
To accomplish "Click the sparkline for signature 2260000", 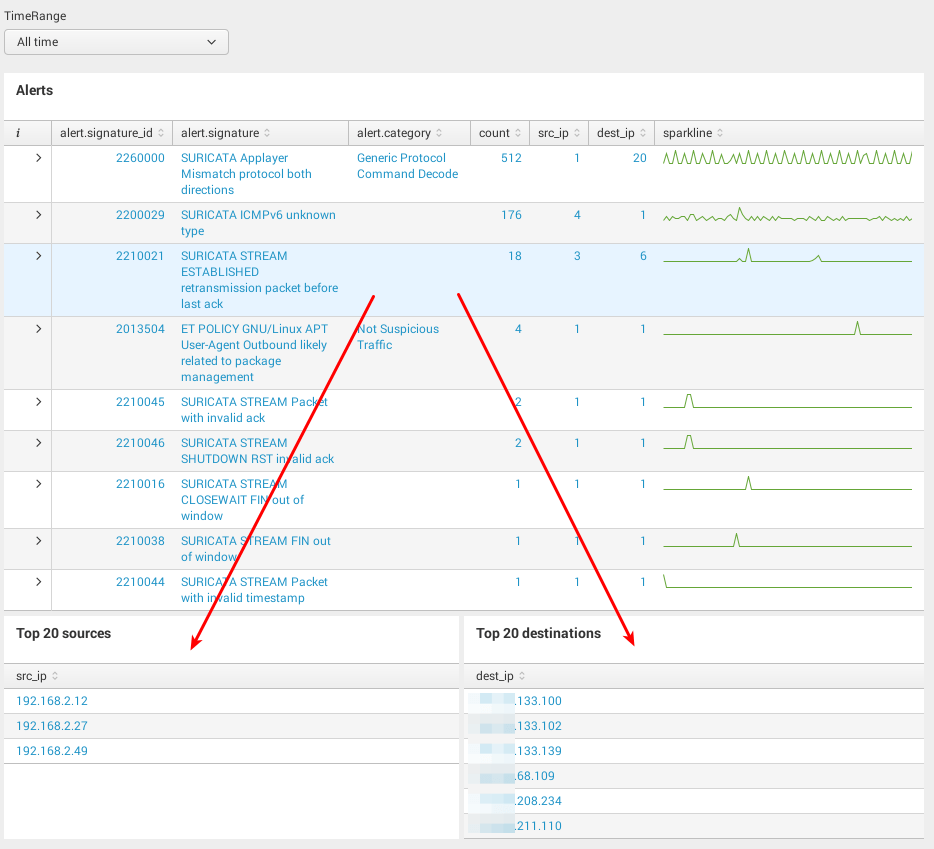I will (x=787, y=158).
